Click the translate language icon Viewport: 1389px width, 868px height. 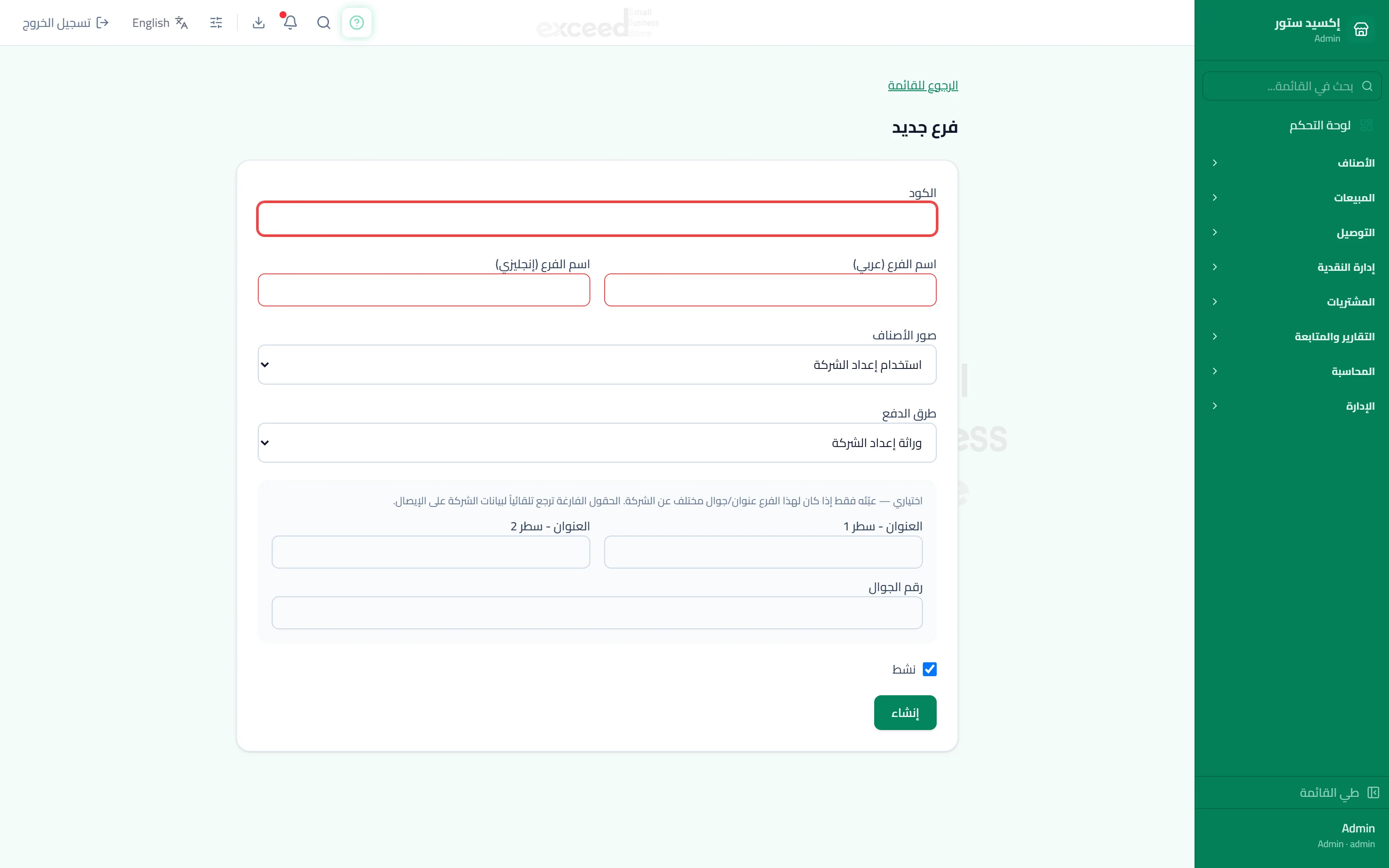point(181,23)
